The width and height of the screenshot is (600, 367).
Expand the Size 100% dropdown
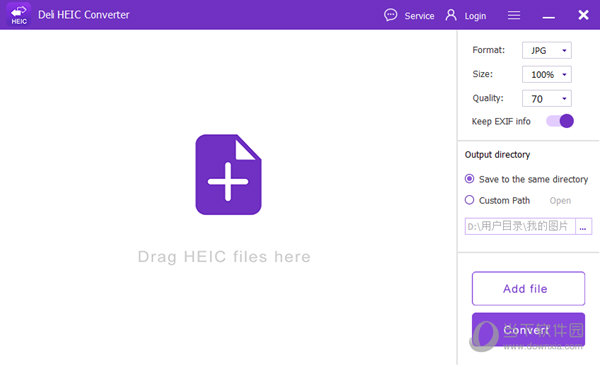[546, 74]
